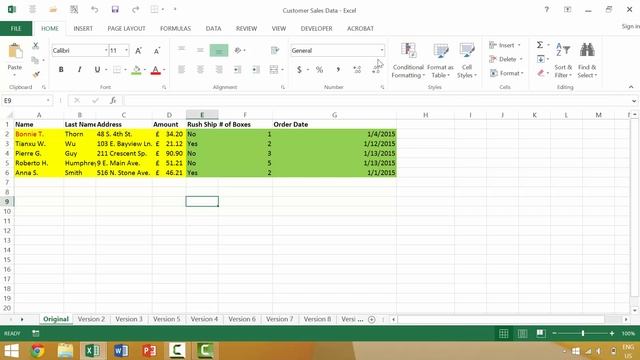Collapse the ribbon with the chevron
This screenshot has width=640, height=360.
(x=631, y=87)
